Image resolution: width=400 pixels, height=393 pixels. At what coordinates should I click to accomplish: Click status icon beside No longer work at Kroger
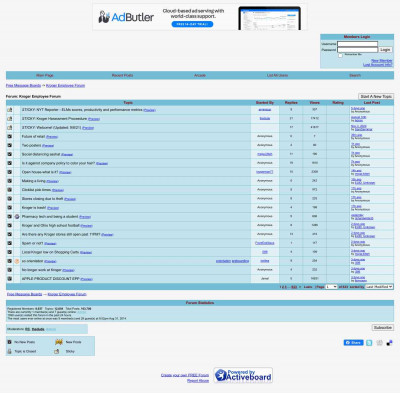click(9, 270)
